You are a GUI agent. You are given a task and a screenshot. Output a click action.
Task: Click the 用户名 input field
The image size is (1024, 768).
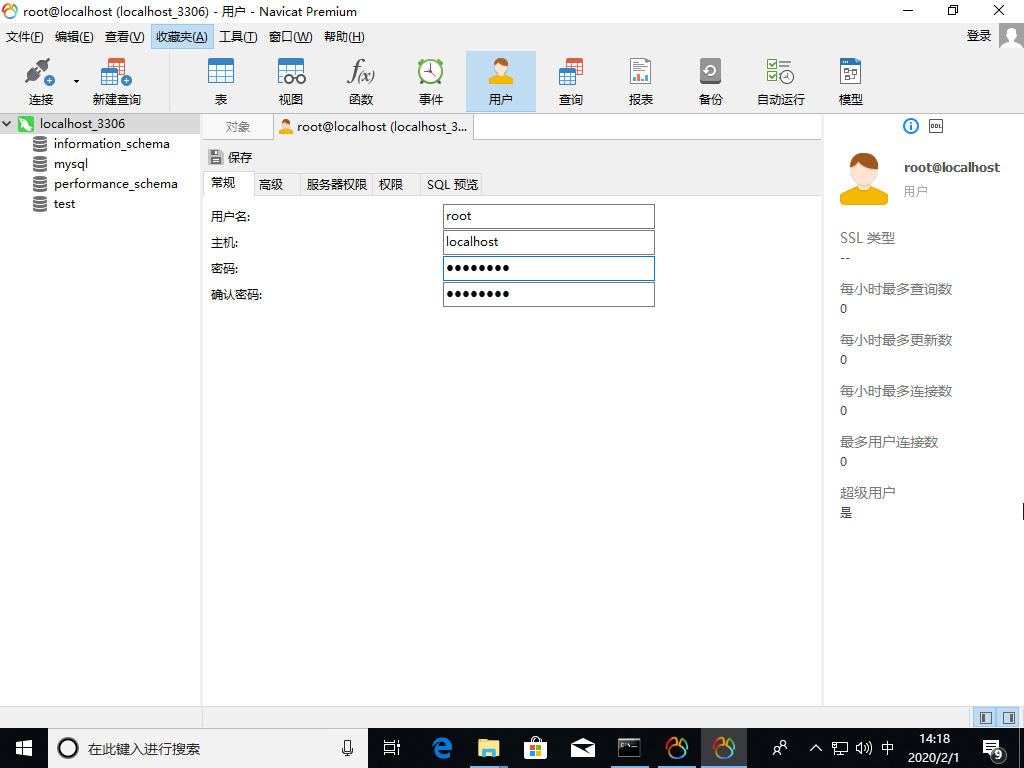[549, 216]
